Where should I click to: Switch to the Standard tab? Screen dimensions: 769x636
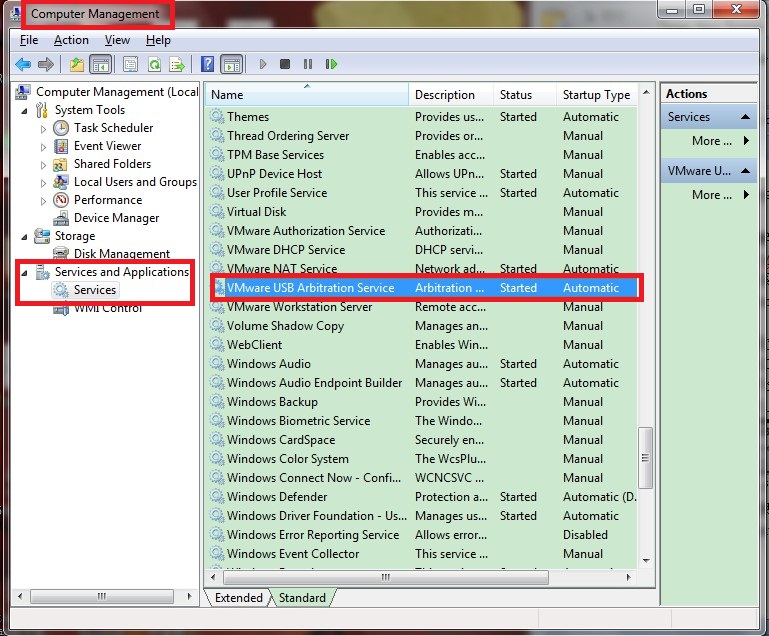point(302,598)
